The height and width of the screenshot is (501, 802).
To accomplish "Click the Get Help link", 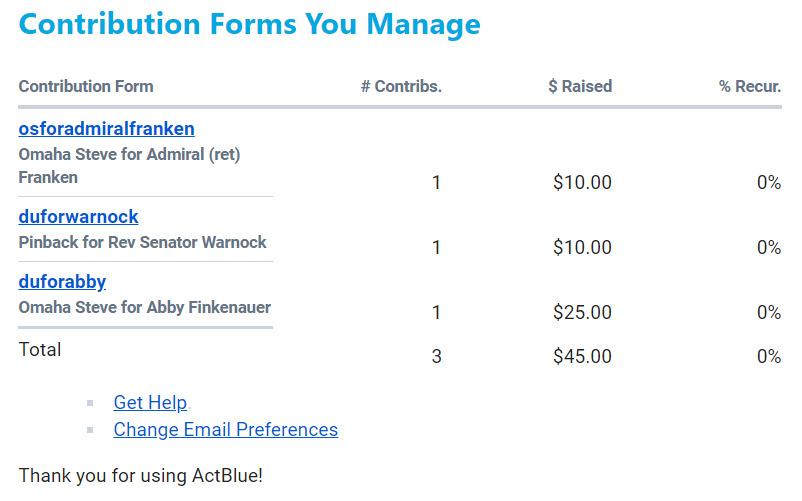I will 150,403.
